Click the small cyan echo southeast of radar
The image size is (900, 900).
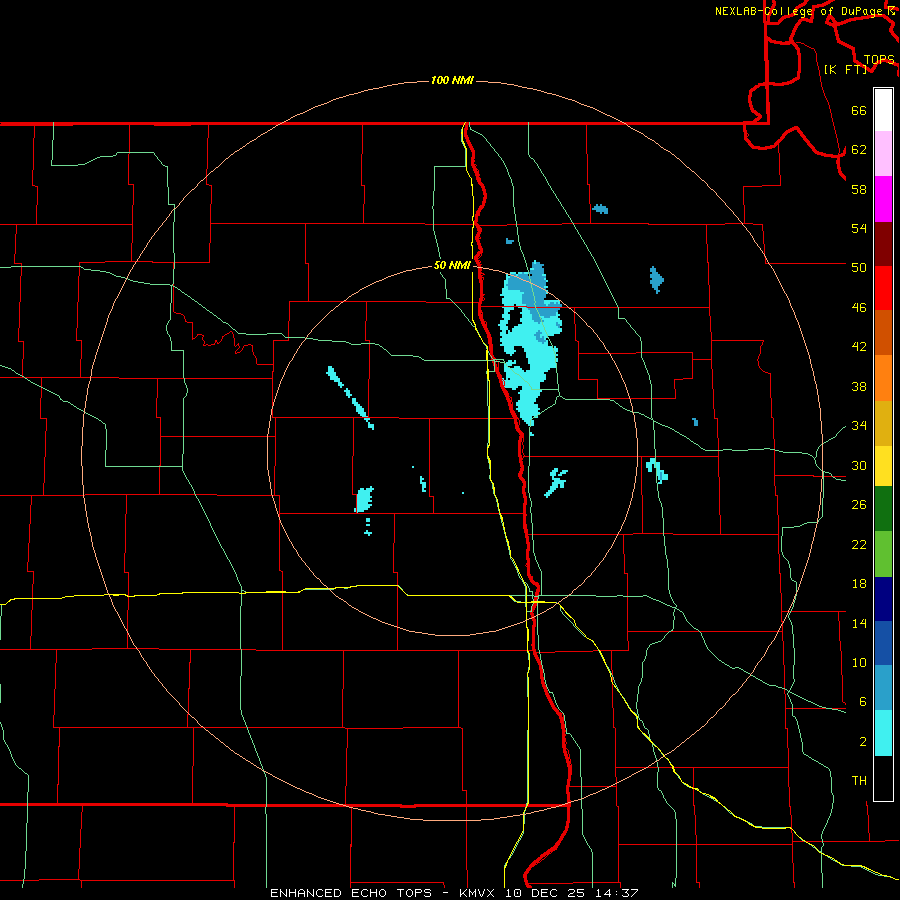point(556,482)
